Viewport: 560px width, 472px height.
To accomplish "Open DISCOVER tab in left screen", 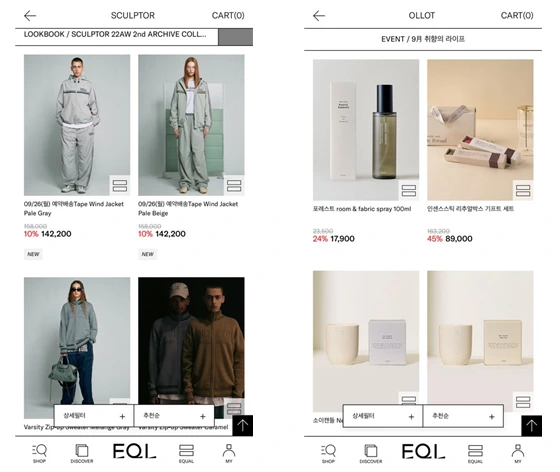I will pos(82,453).
